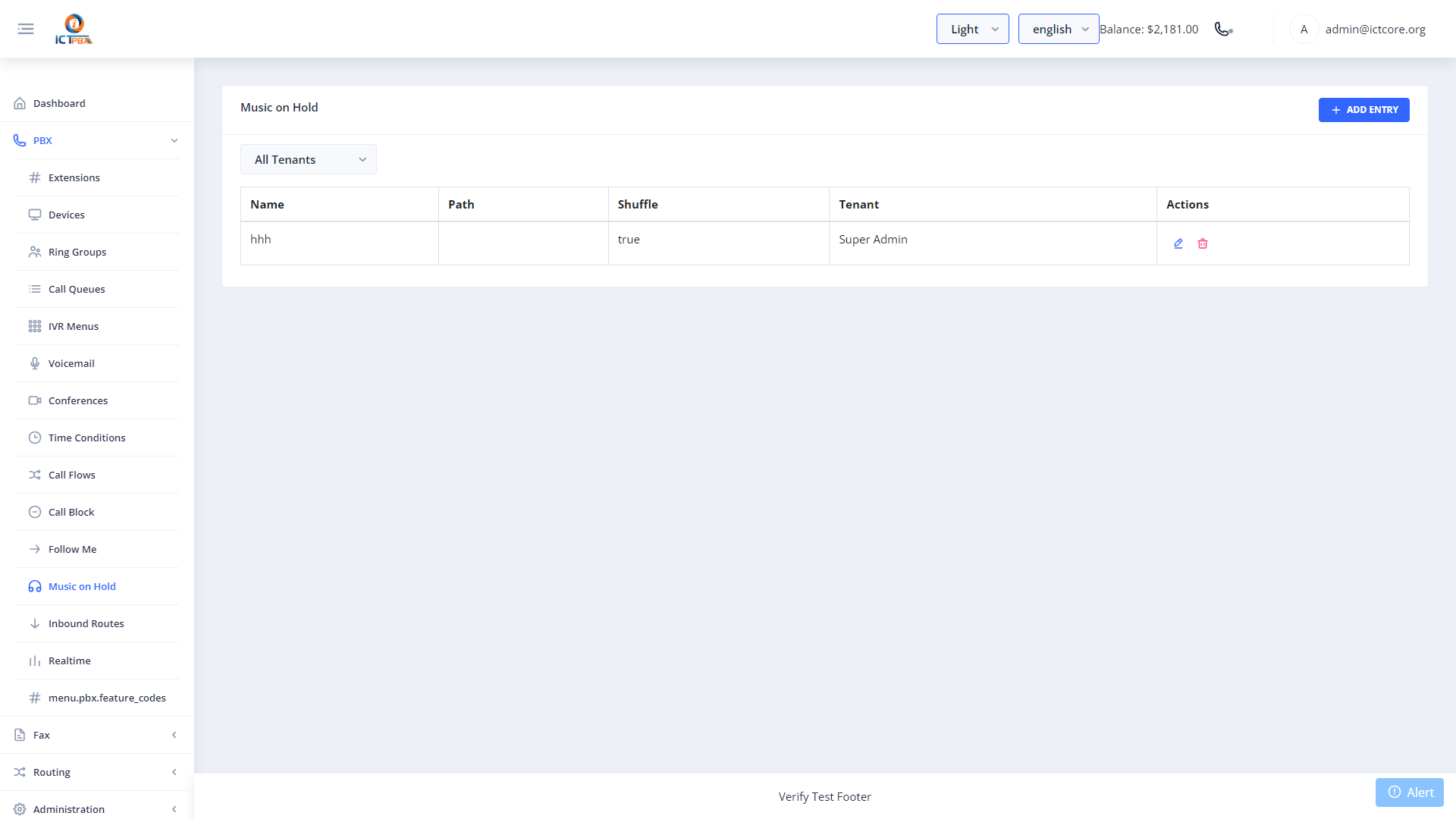Click the Call Queues list icon
The width and height of the screenshot is (1456, 819).
click(x=35, y=289)
